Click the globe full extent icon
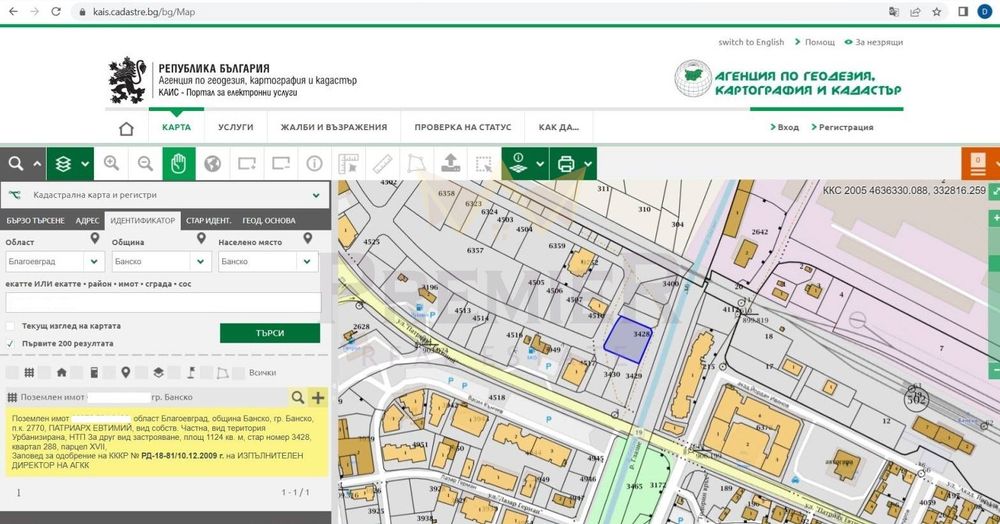Screen dimensions: 1000x524 [211, 164]
